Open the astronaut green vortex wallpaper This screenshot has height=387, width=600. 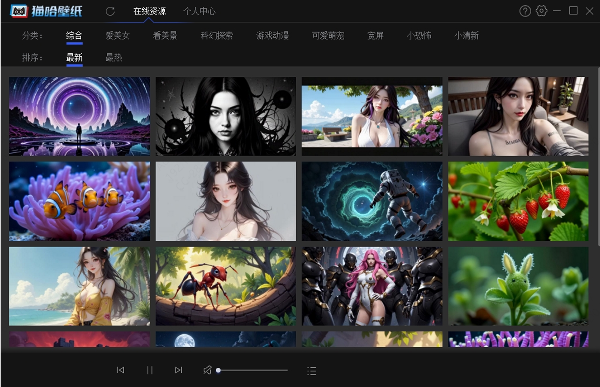372,201
